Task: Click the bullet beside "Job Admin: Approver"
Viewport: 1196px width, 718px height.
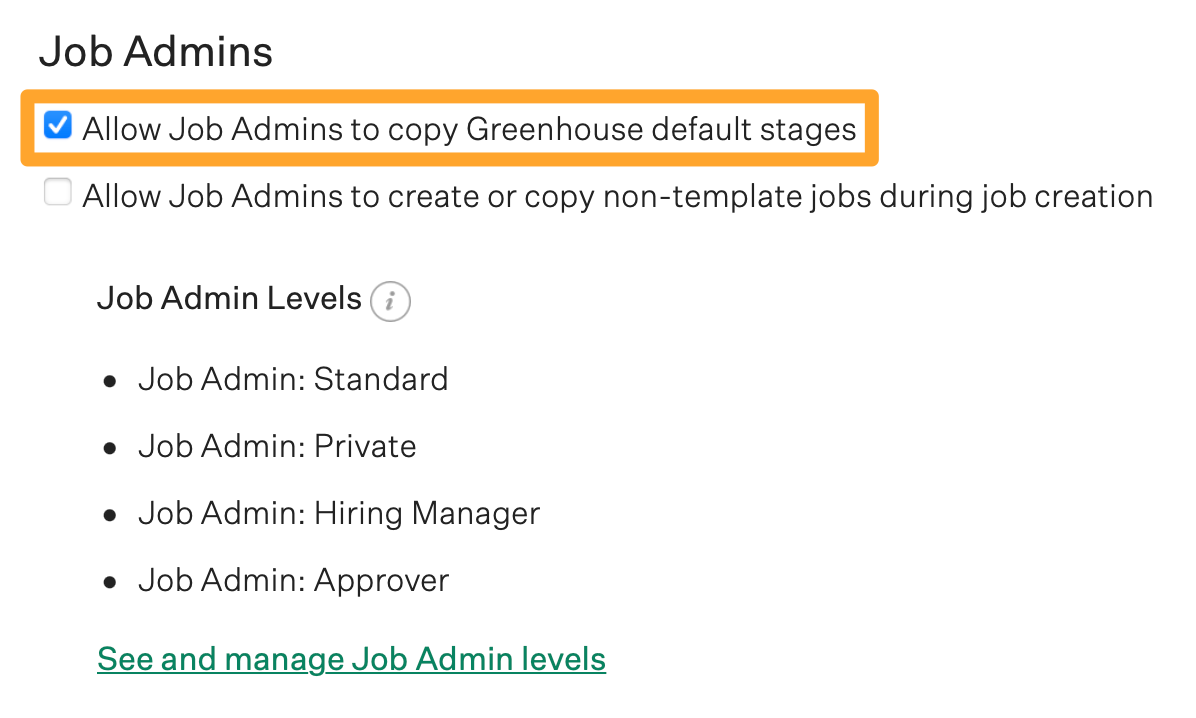Action: coord(110,580)
